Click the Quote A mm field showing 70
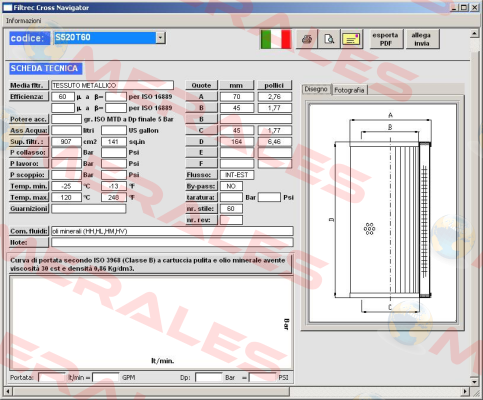Viewport: 483px width, 400px height. pos(237,97)
